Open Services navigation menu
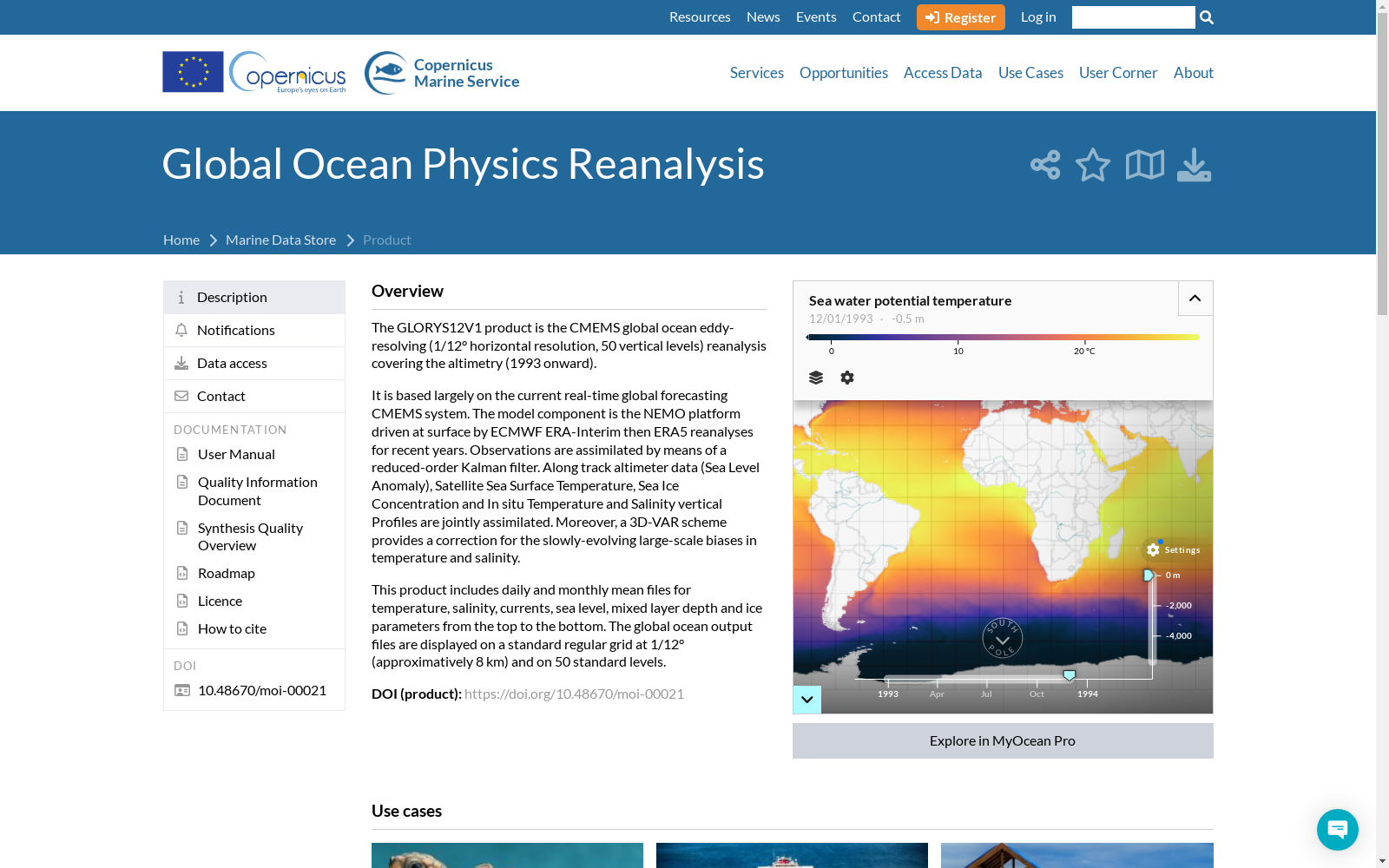Viewport: 1389px width, 868px height. pyautogui.click(x=757, y=73)
